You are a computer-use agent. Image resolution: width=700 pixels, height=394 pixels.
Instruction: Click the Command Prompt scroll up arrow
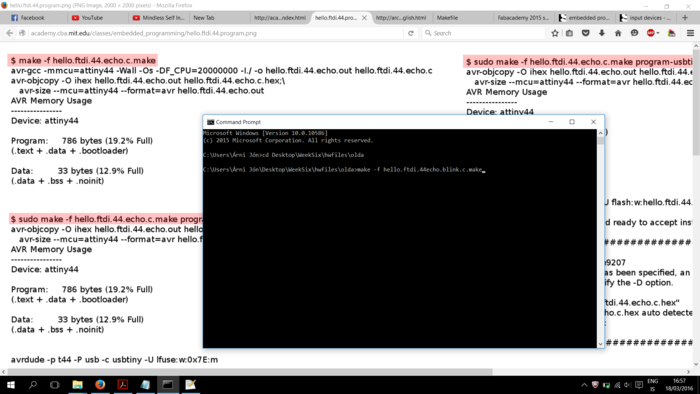[x=600, y=133]
